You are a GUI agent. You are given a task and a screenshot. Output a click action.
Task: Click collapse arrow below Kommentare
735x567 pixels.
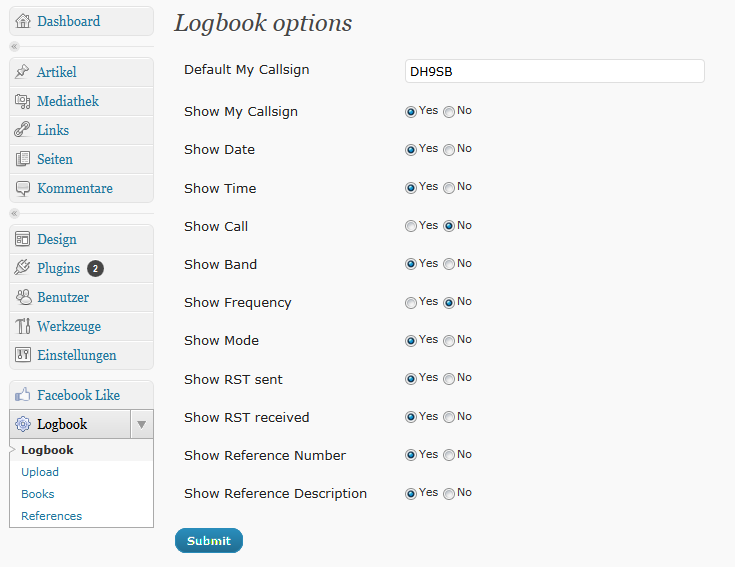tap(15, 214)
